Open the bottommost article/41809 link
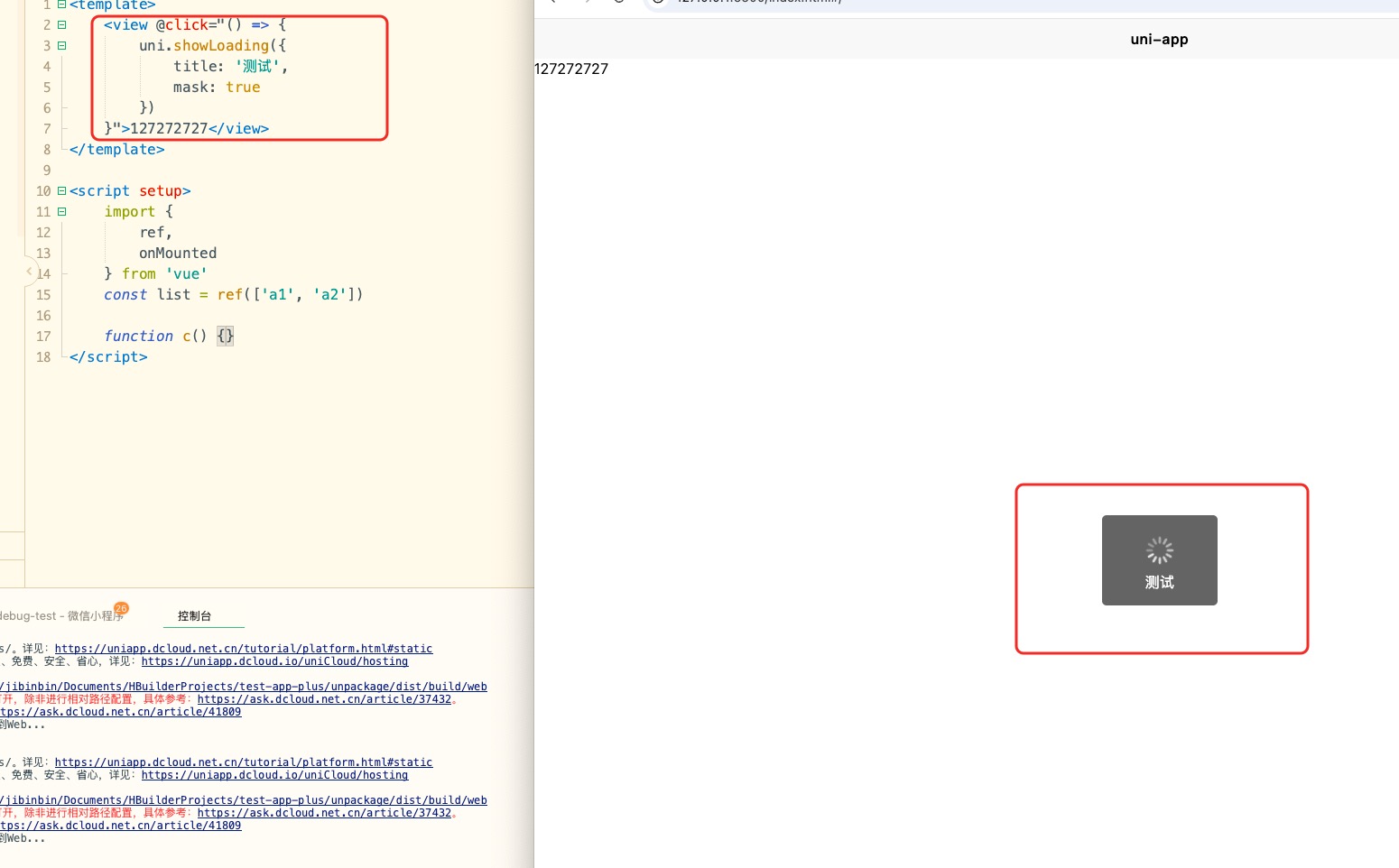The height and width of the screenshot is (868, 1399). [x=121, y=826]
